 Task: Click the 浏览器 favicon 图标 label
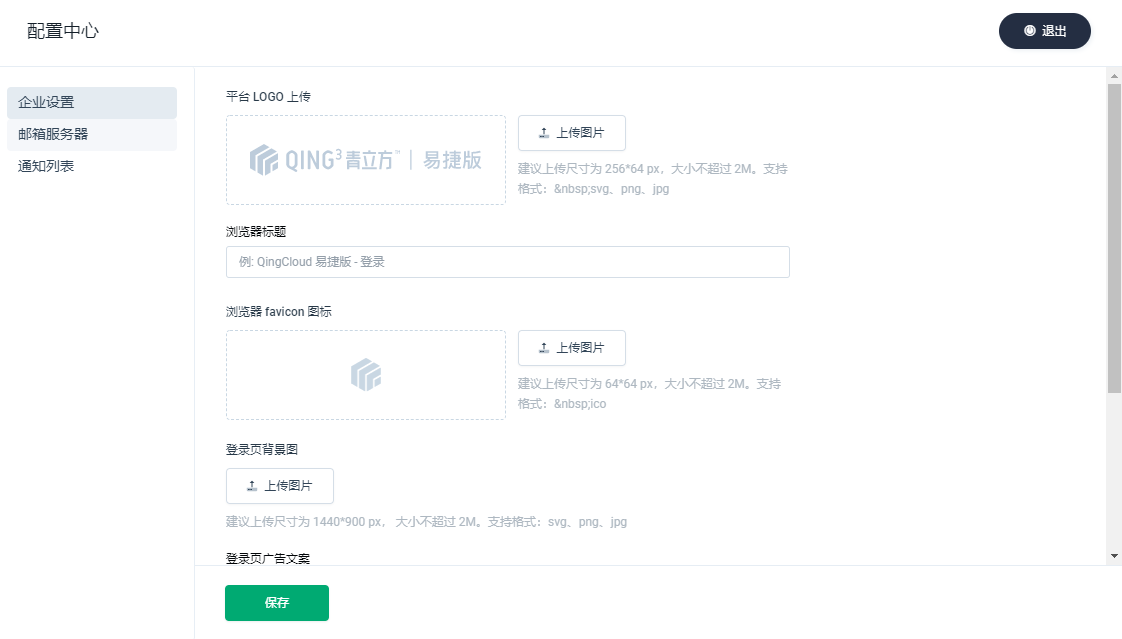278,311
